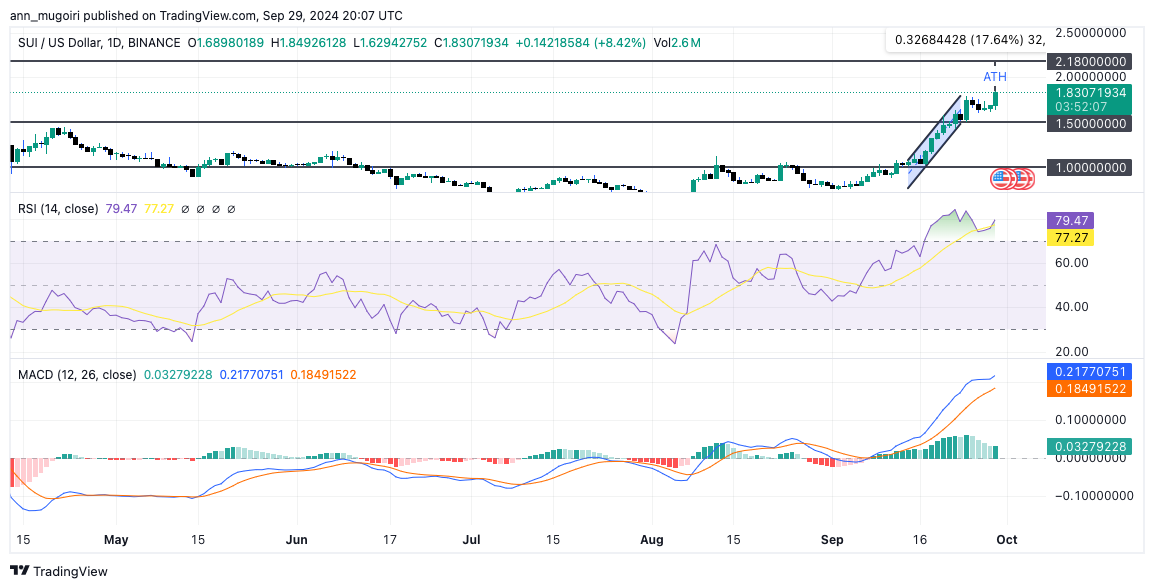Image resolution: width=1154 pixels, height=588 pixels.
Task: Click the Vol2.6 M volume readout
Action: [x=676, y=43]
